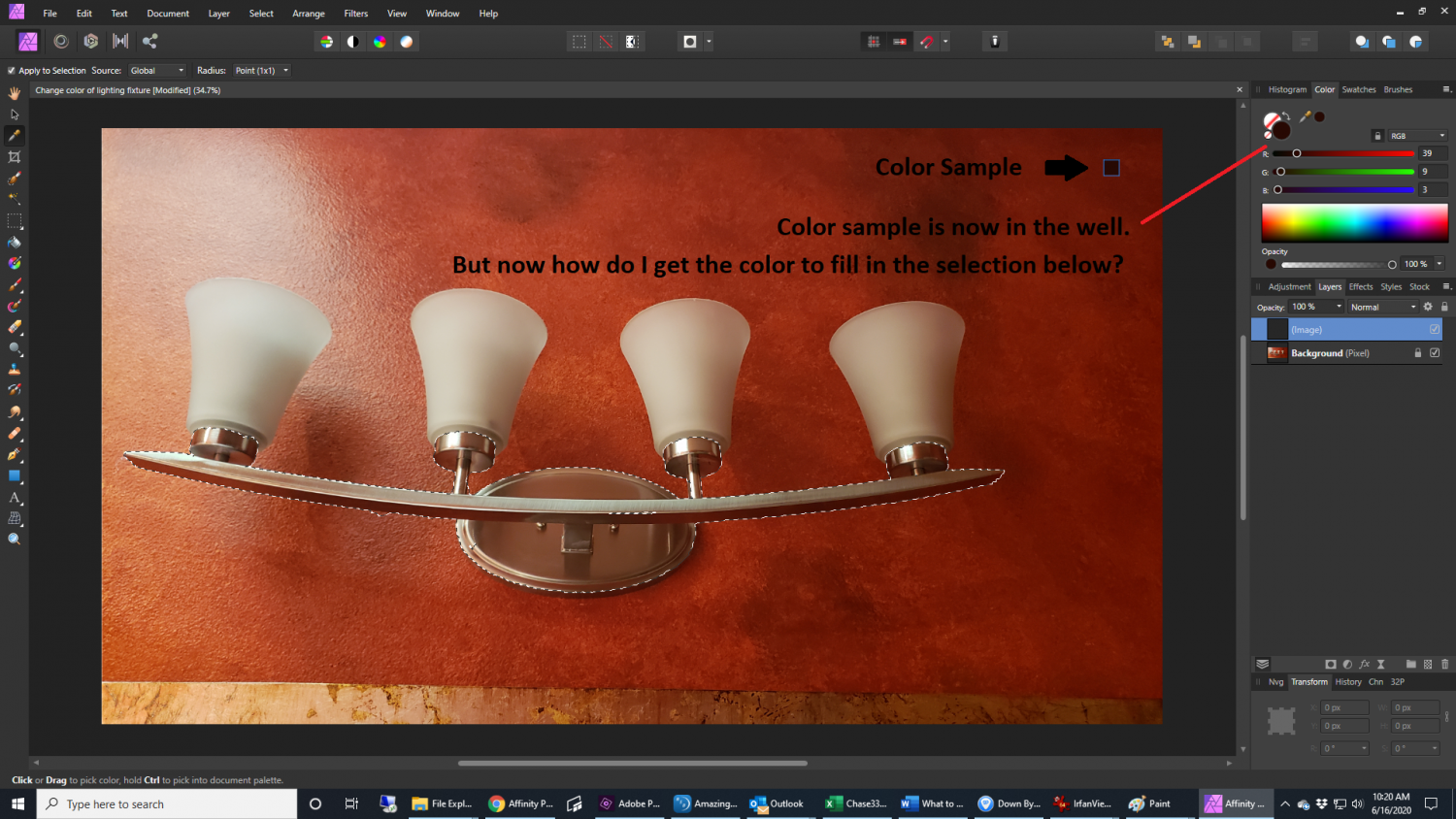Uncheck Apply to Selection checkbox
The height and width of the screenshot is (819, 1456).
(12, 71)
